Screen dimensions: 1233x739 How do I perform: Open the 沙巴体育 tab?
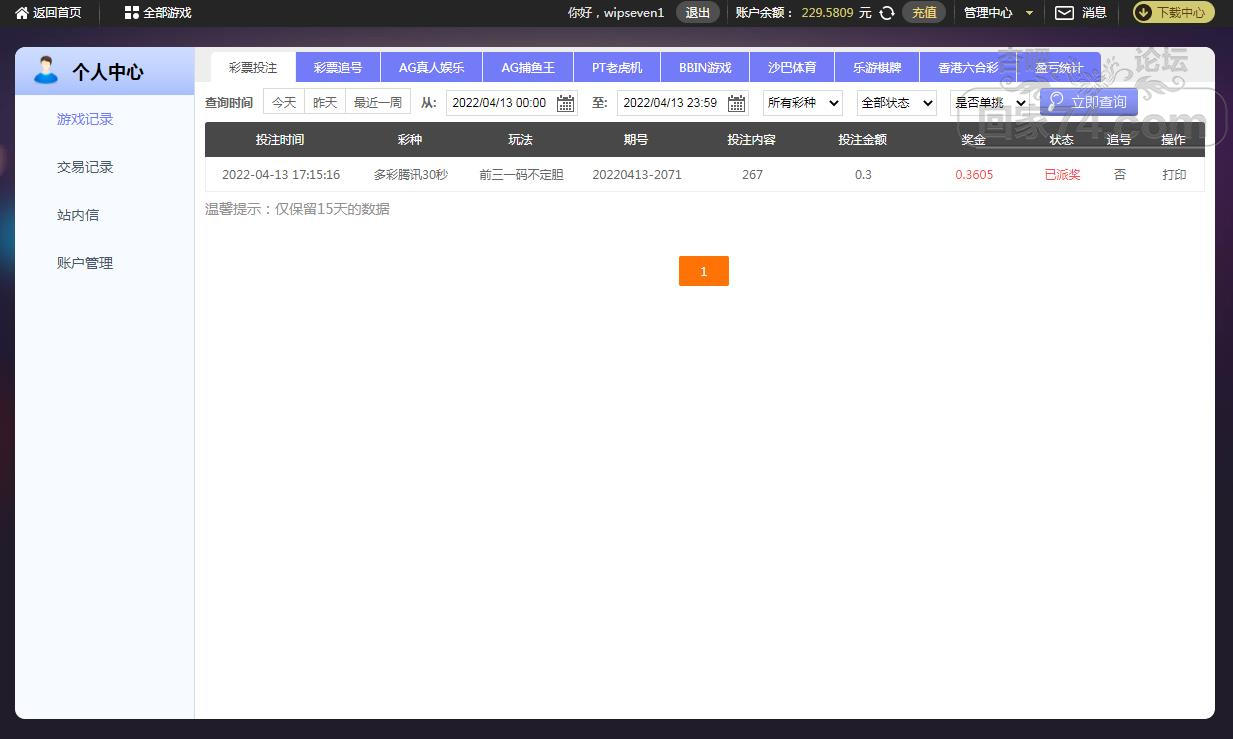point(792,68)
